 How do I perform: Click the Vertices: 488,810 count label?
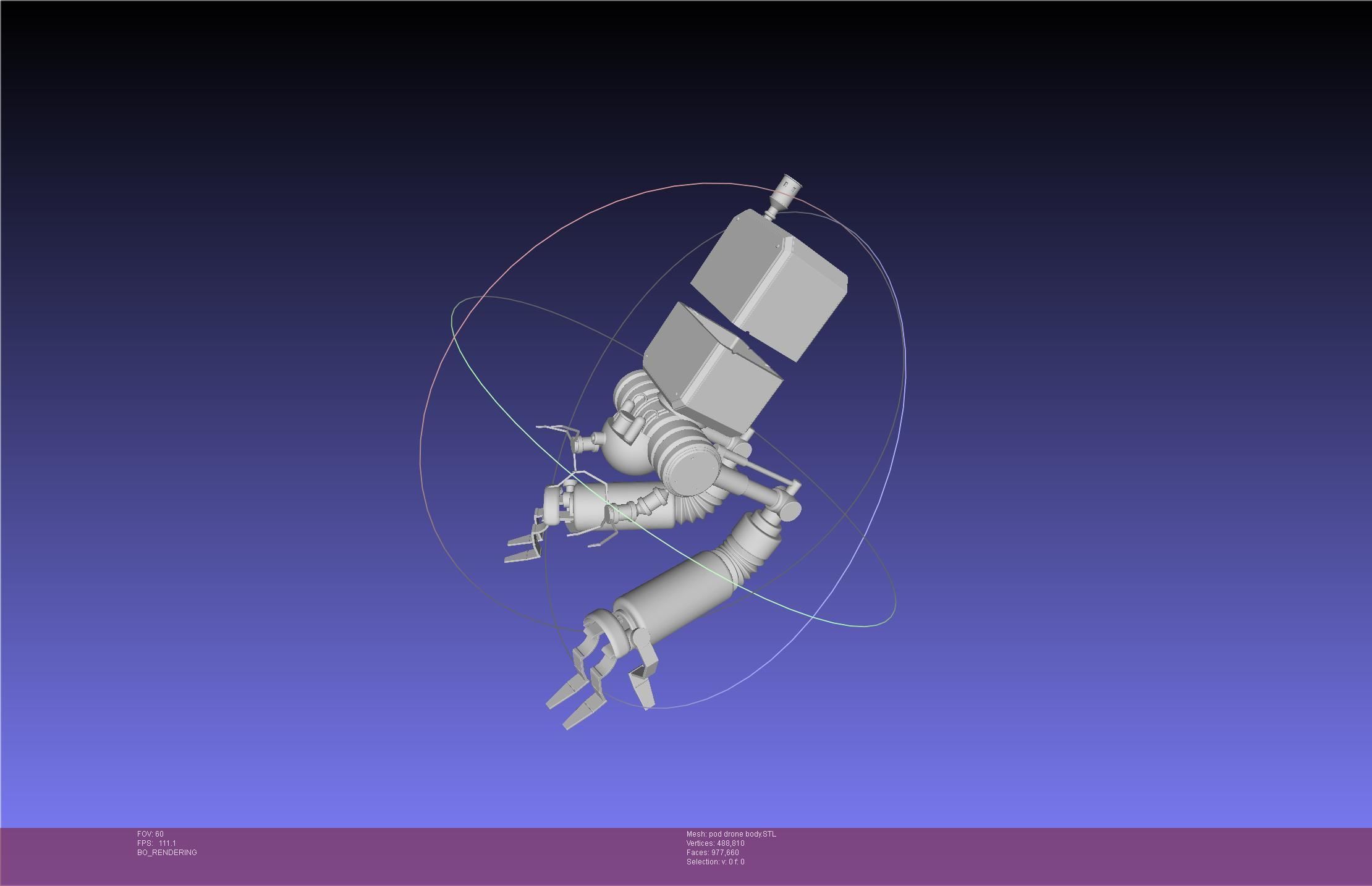click(x=715, y=843)
